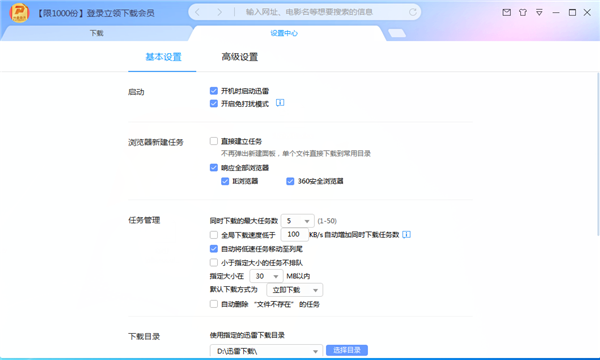Toggle 开机时启动迅雷 checkbox
This screenshot has height=360, width=600.
point(214,91)
